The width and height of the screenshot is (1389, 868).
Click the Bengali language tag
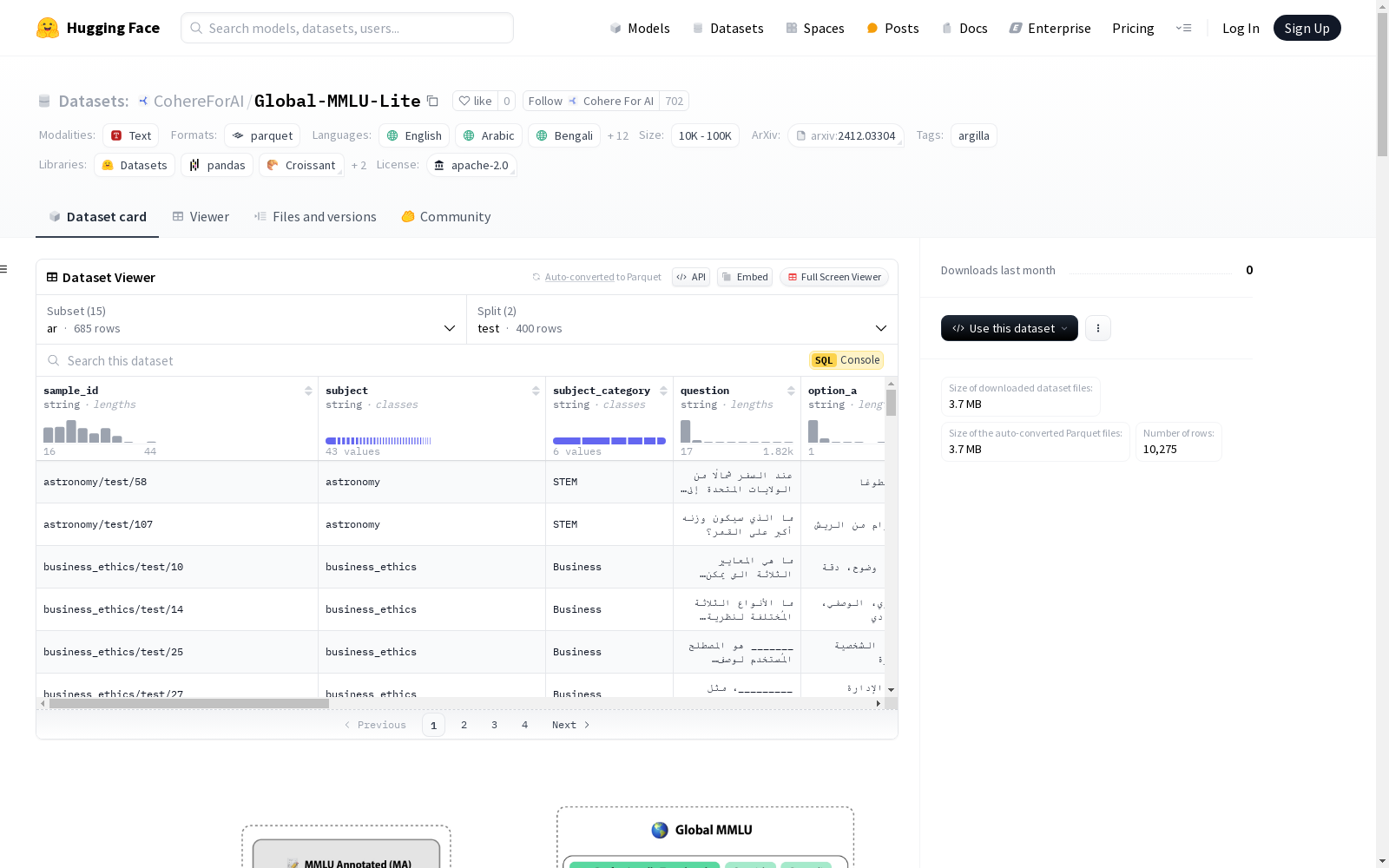click(564, 135)
